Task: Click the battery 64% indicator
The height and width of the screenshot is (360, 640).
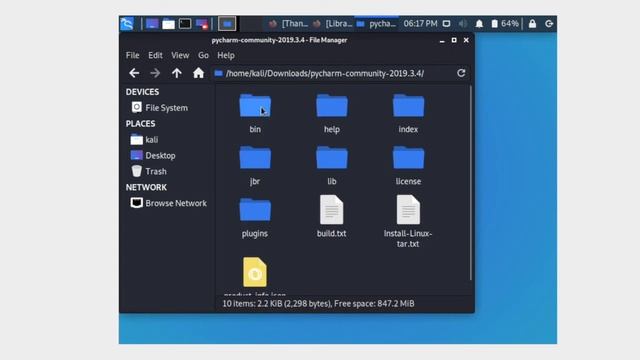Action: point(505,24)
